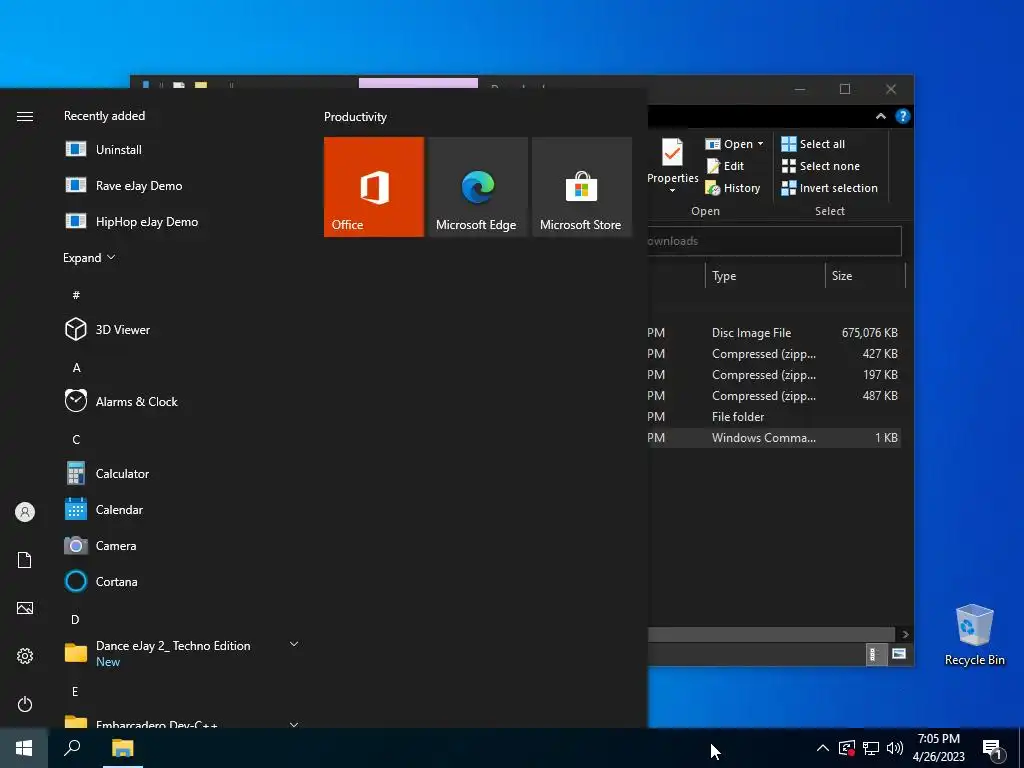1024x768 pixels.
Task: Switch Explorer to large icons view
Action: [899, 654]
